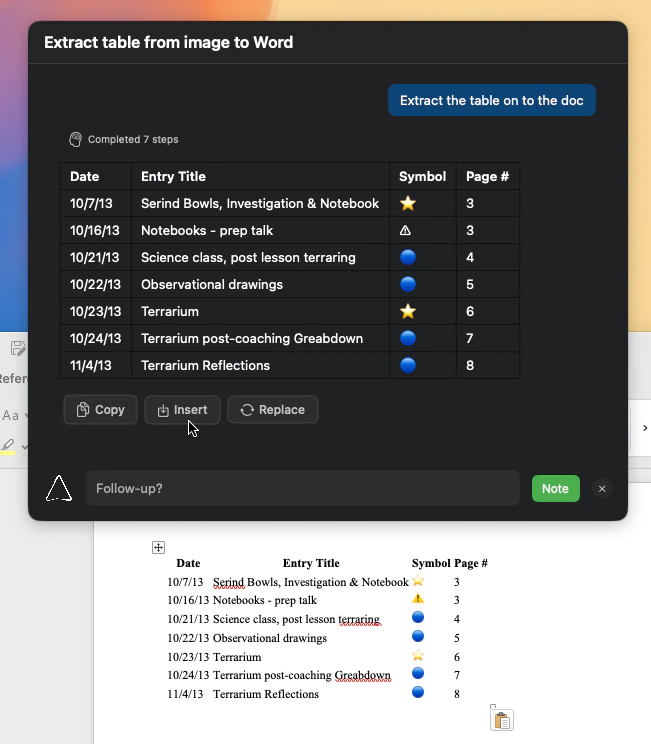Screen dimensions: 651x744
Task: Click the Replace button
Action: 272,409
